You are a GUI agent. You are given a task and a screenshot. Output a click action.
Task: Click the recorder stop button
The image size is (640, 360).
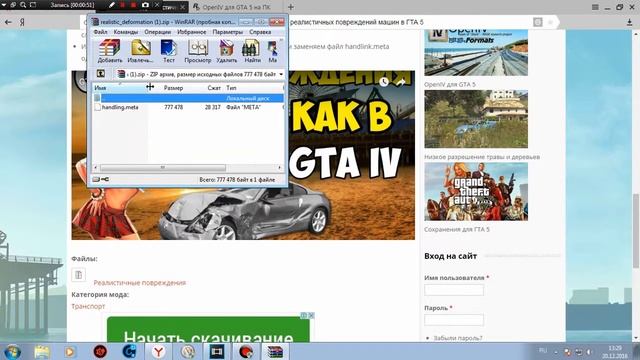point(133,5)
